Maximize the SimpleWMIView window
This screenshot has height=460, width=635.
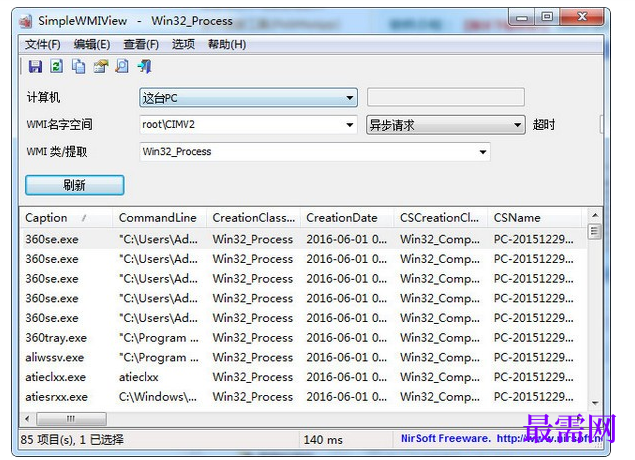[547, 17]
